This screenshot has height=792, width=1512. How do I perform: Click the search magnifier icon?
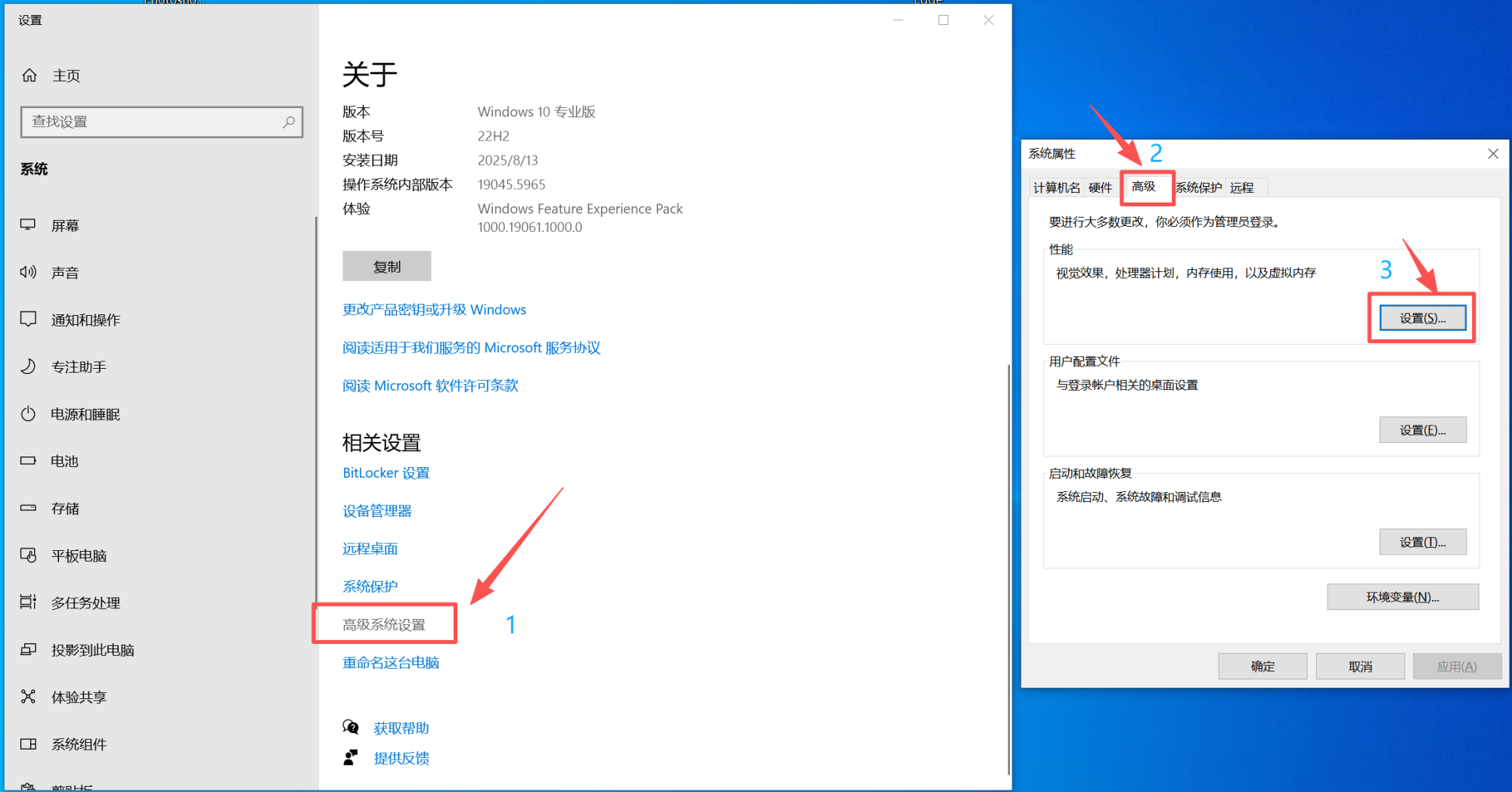click(288, 122)
